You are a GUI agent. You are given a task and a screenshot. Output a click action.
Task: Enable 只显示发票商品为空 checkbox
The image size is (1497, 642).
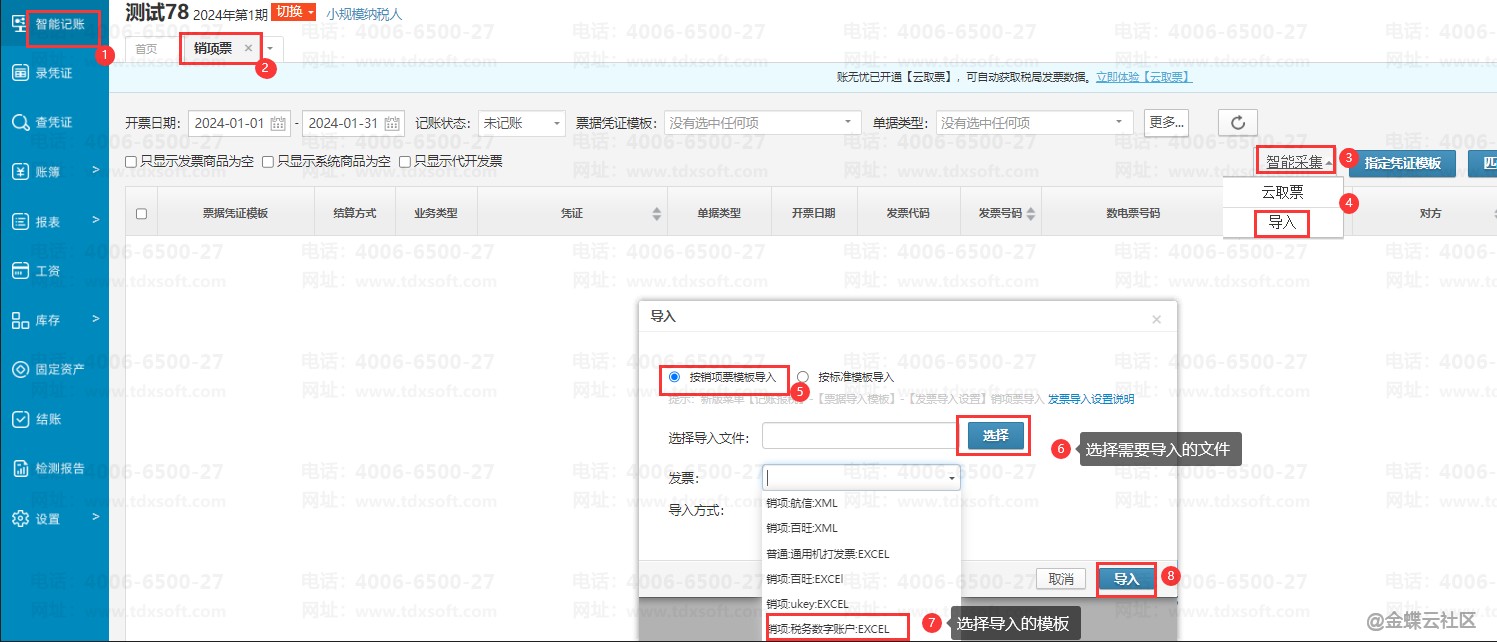coord(131,161)
